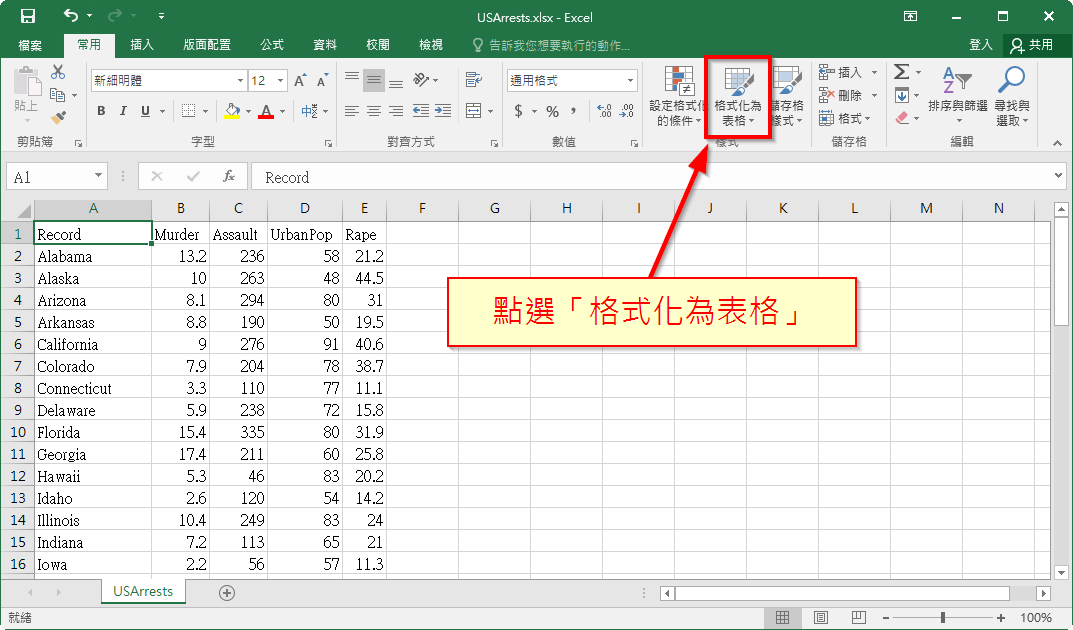Open the font size dropdown
Image resolution: width=1073 pixels, height=630 pixels.
pyautogui.click(x=278, y=80)
